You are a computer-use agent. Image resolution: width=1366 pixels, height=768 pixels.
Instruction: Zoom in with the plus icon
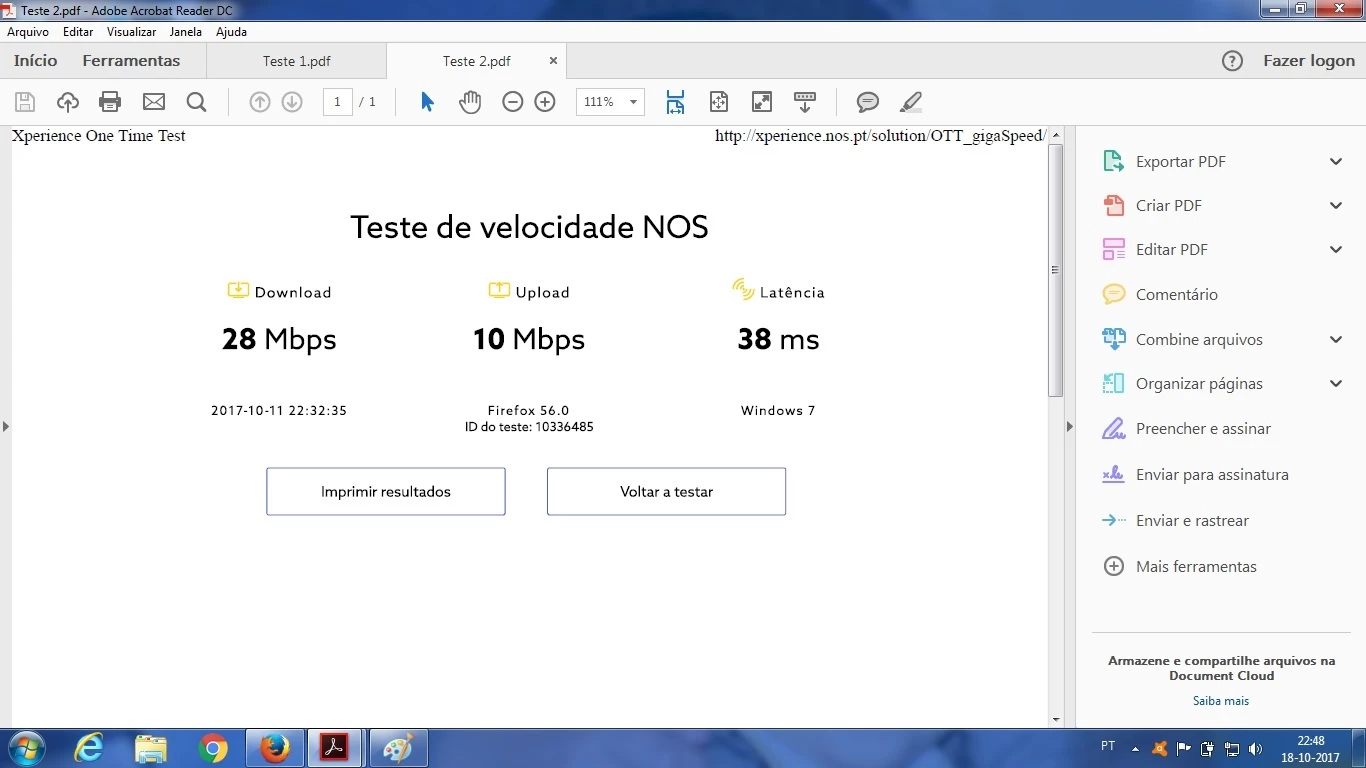(545, 102)
